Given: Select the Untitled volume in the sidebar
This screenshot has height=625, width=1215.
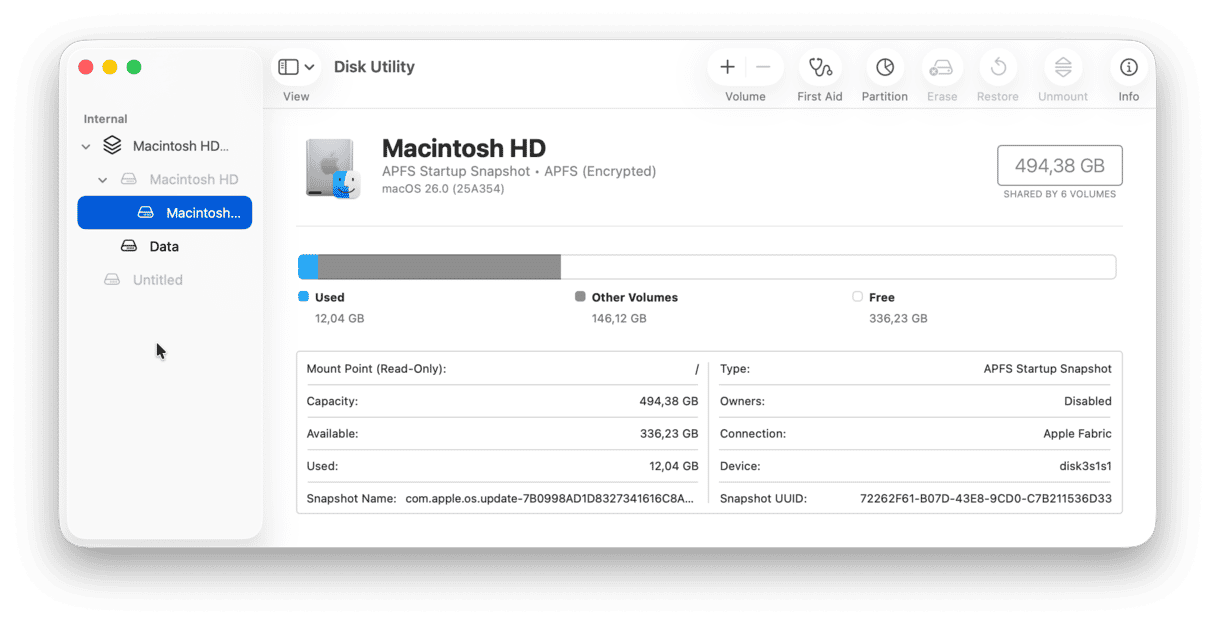Looking at the screenshot, I should [x=156, y=279].
